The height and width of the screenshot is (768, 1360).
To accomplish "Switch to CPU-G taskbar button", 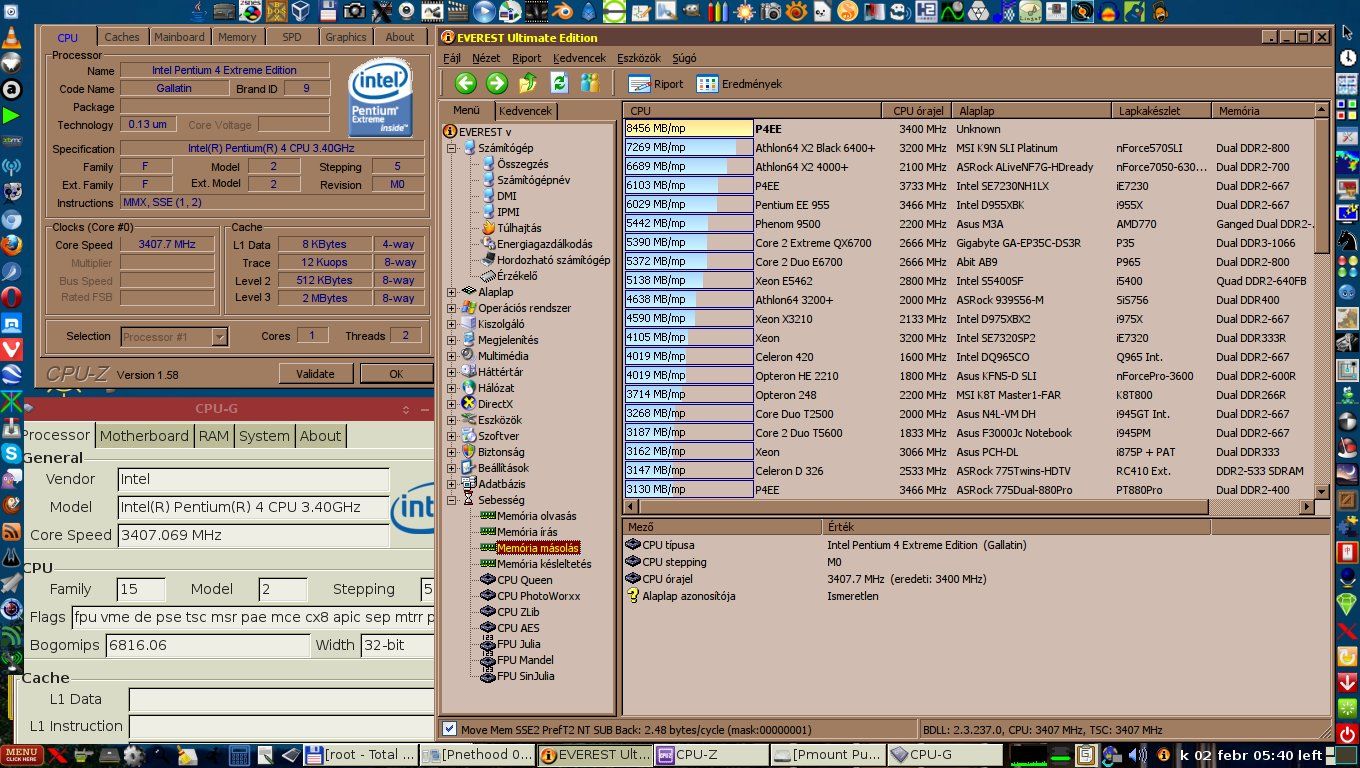I will click(945, 755).
